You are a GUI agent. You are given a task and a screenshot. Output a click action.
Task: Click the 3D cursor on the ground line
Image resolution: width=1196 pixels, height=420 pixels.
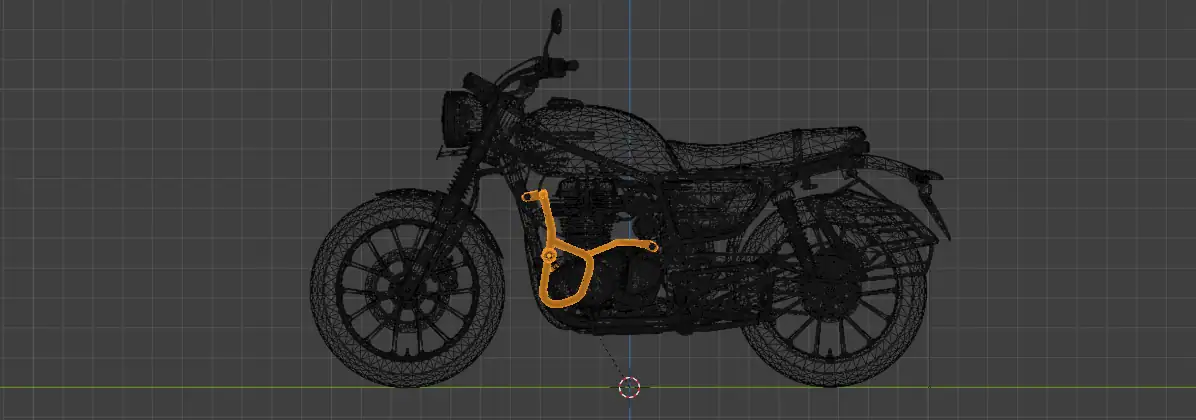(629, 387)
